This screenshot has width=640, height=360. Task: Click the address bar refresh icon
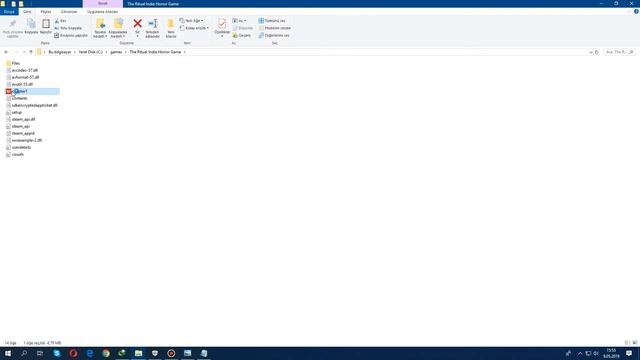[597, 52]
